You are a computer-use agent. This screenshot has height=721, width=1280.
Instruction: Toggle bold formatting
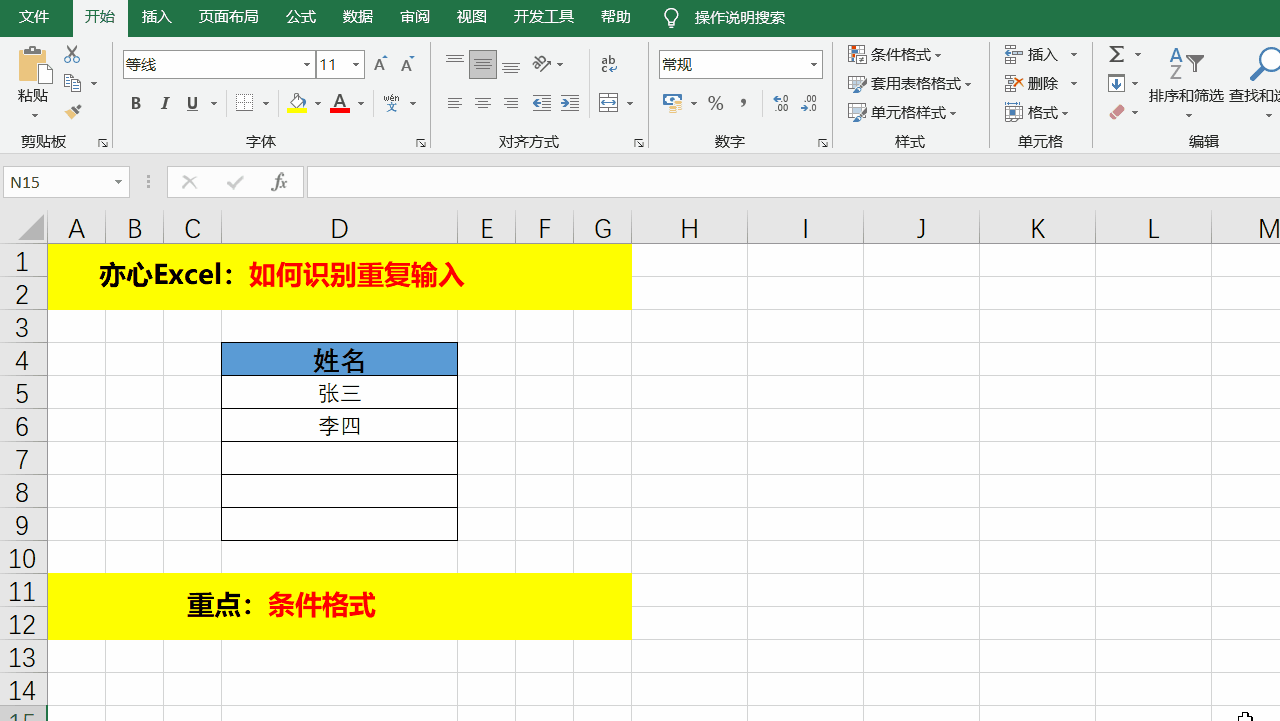(x=136, y=103)
